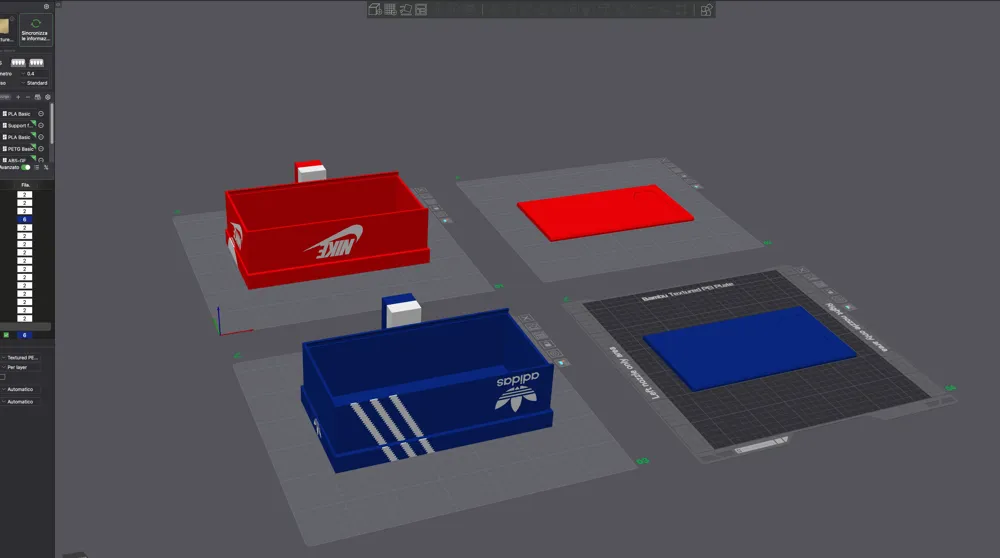Click the plate type thumbnail in the sidebar
Image resolution: width=1000 pixels, height=558 pixels.
[4, 27]
